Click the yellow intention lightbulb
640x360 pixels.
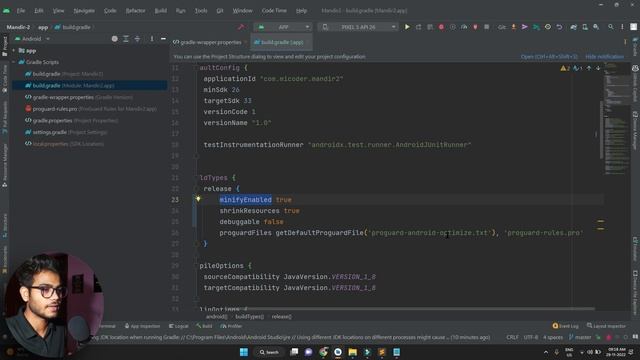coord(198,199)
